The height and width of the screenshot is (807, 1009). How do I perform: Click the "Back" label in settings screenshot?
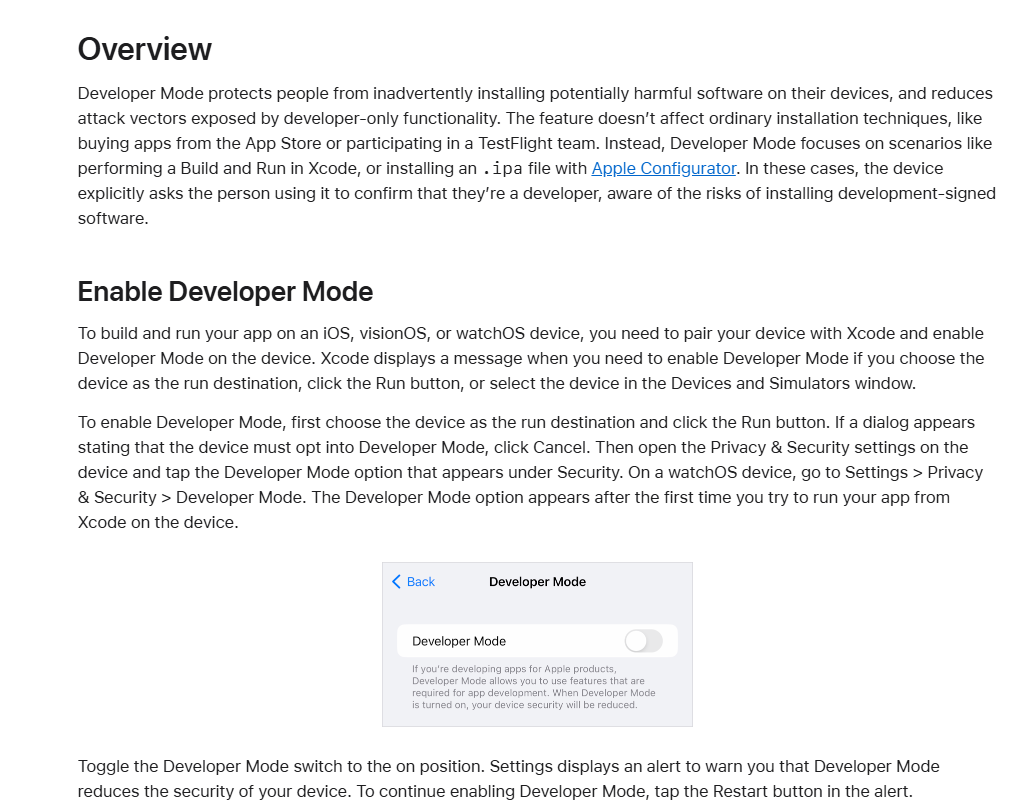(421, 582)
